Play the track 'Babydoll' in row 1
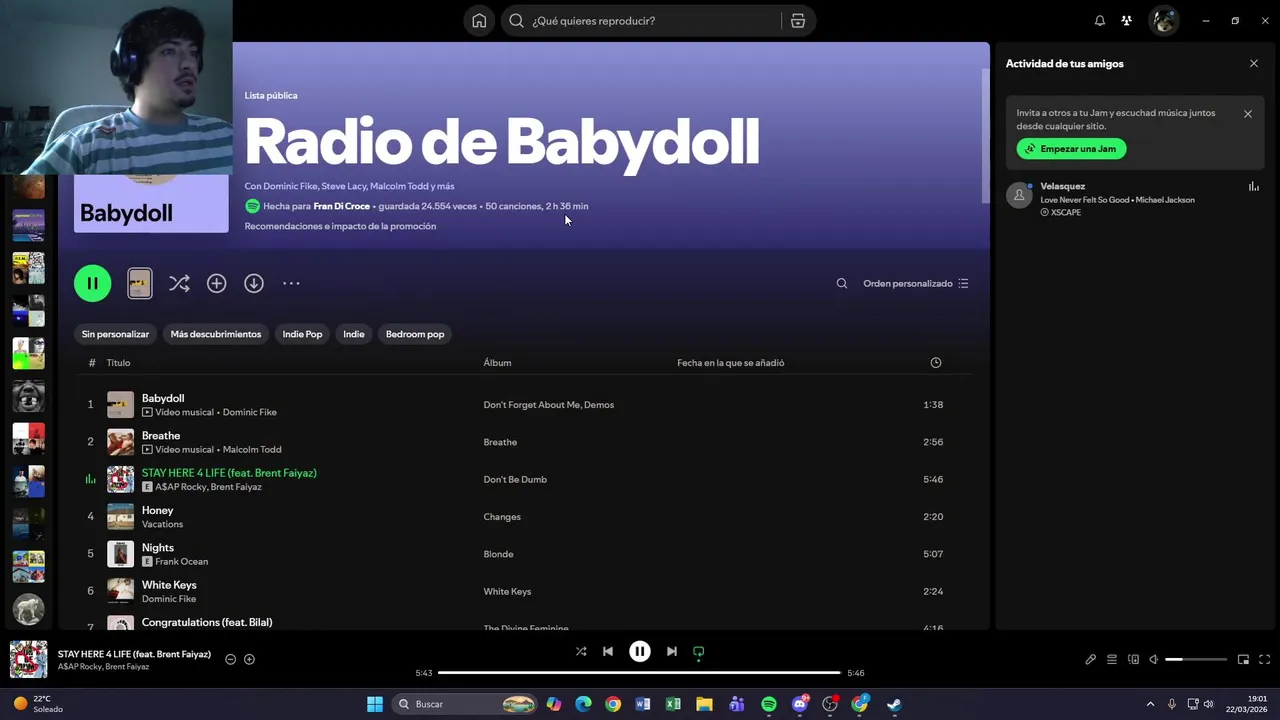The image size is (1280, 720). coord(163,398)
